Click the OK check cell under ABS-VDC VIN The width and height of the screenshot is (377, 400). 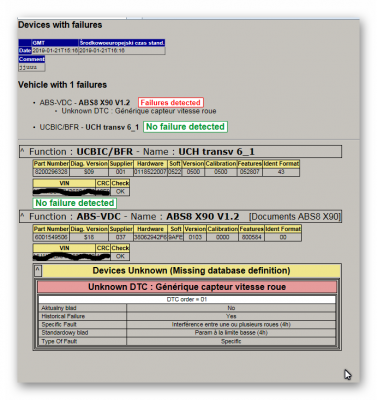click(120, 256)
